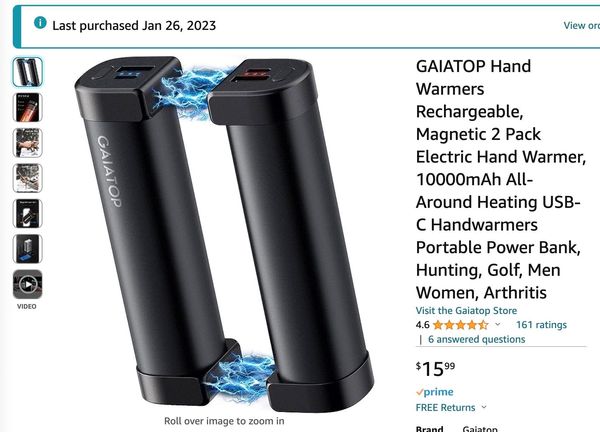Click the 161 ratings link

pyautogui.click(x=541, y=325)
